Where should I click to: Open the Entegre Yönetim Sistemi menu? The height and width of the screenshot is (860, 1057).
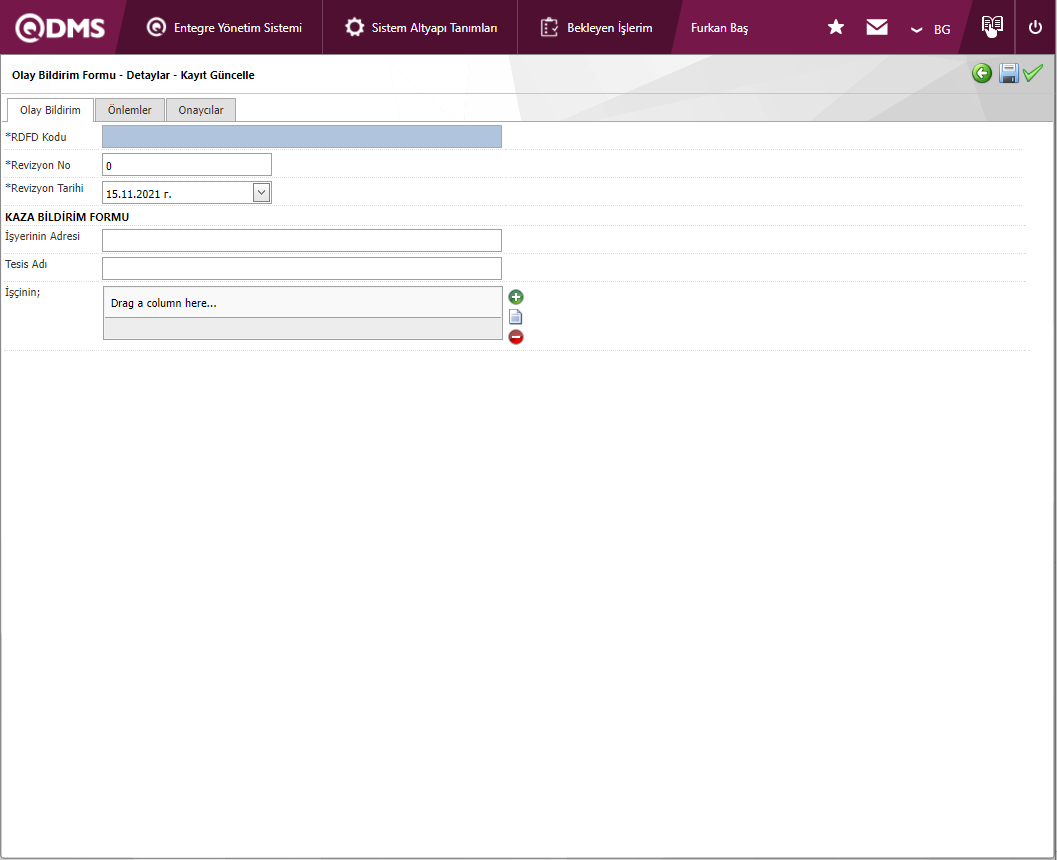tap(224, 28)
